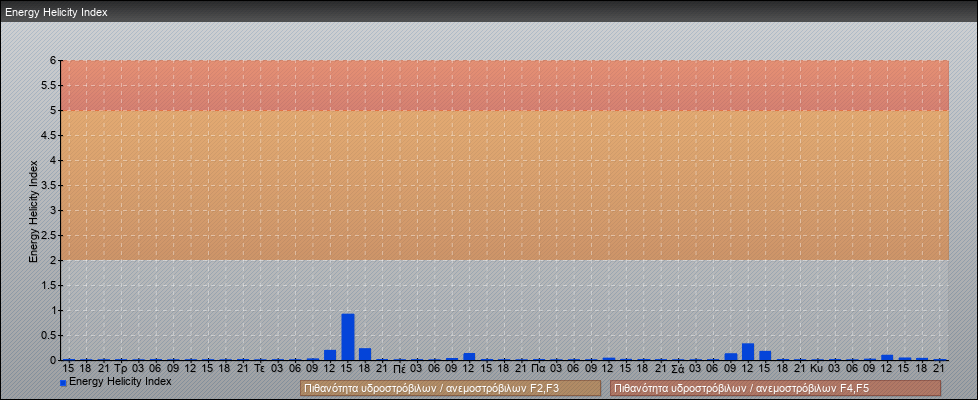Image resolution: width=978 pixels, height=400 pixels.
Task: Click the Τρ day label on x-axis
Action: tap(121, 369)
